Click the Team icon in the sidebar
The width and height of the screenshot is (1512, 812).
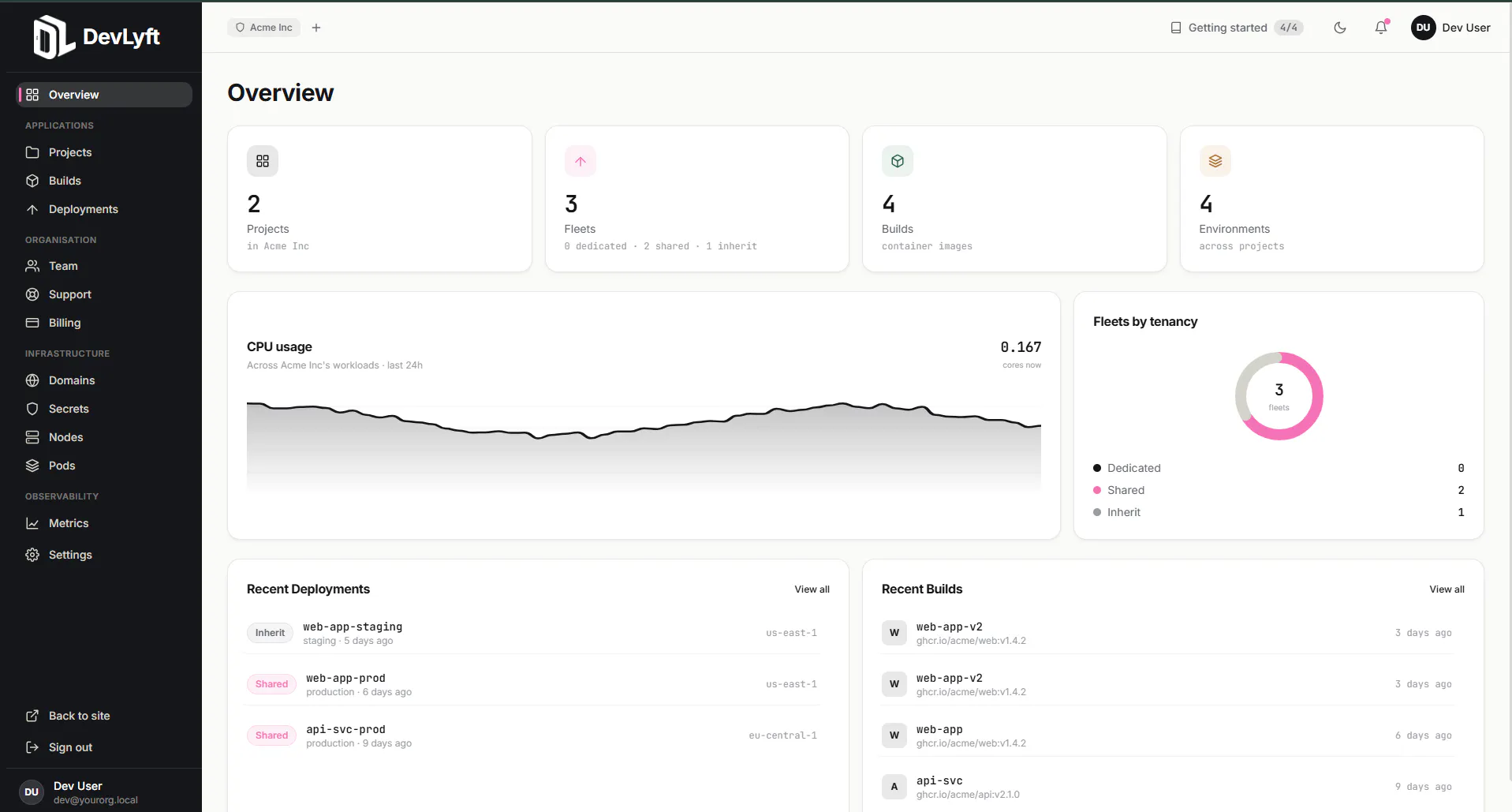tap(32, 266)
